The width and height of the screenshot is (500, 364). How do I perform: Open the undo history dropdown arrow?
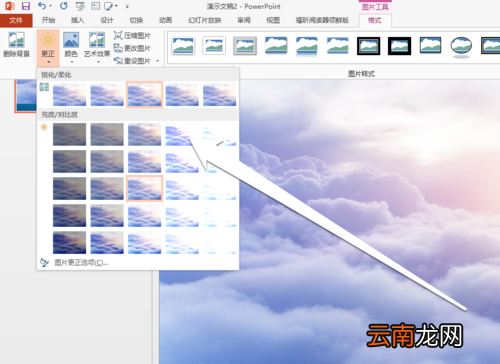click(x=50, y=6)
